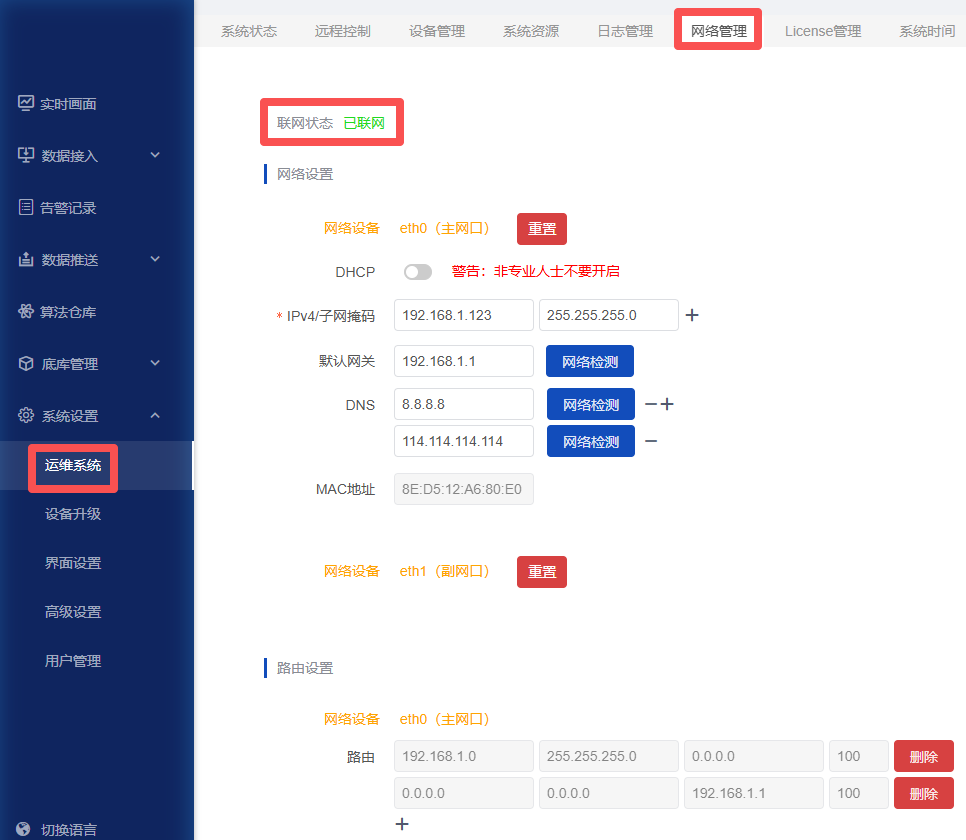Add another IPv4 address with plus icon
Screen dimensions: 966x840
692,315
